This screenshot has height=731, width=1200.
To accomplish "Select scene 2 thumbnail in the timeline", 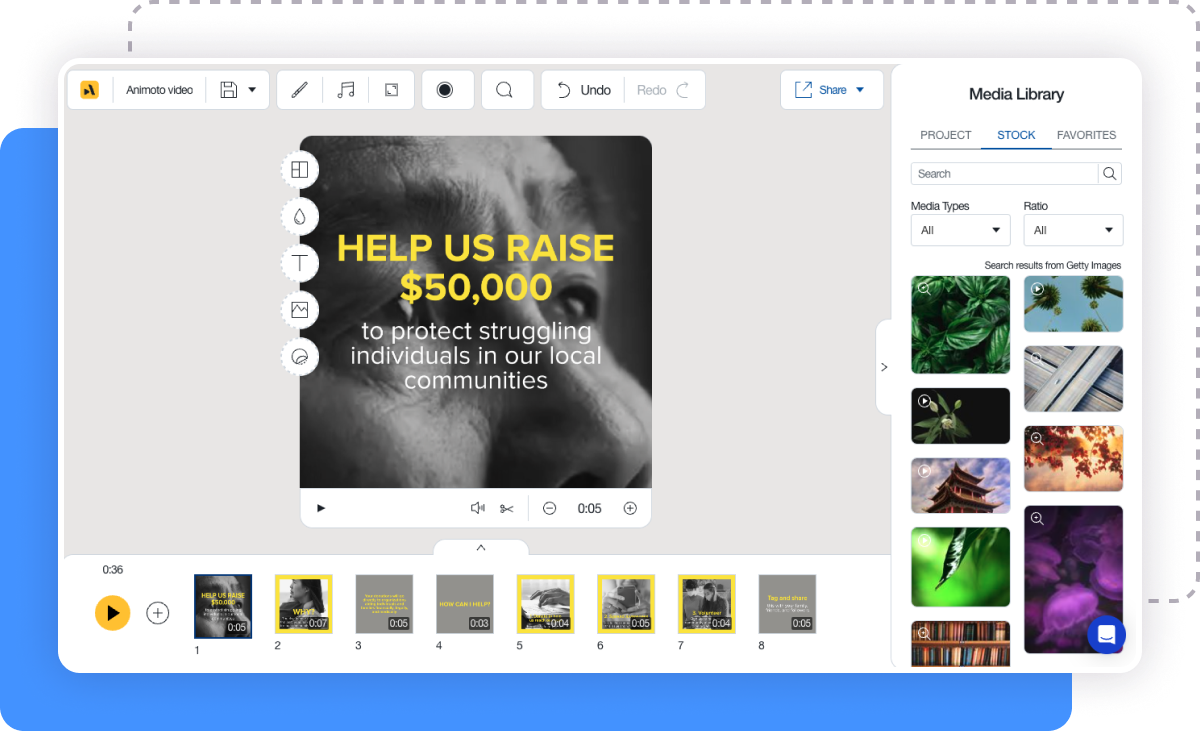I will pos(303,604).
